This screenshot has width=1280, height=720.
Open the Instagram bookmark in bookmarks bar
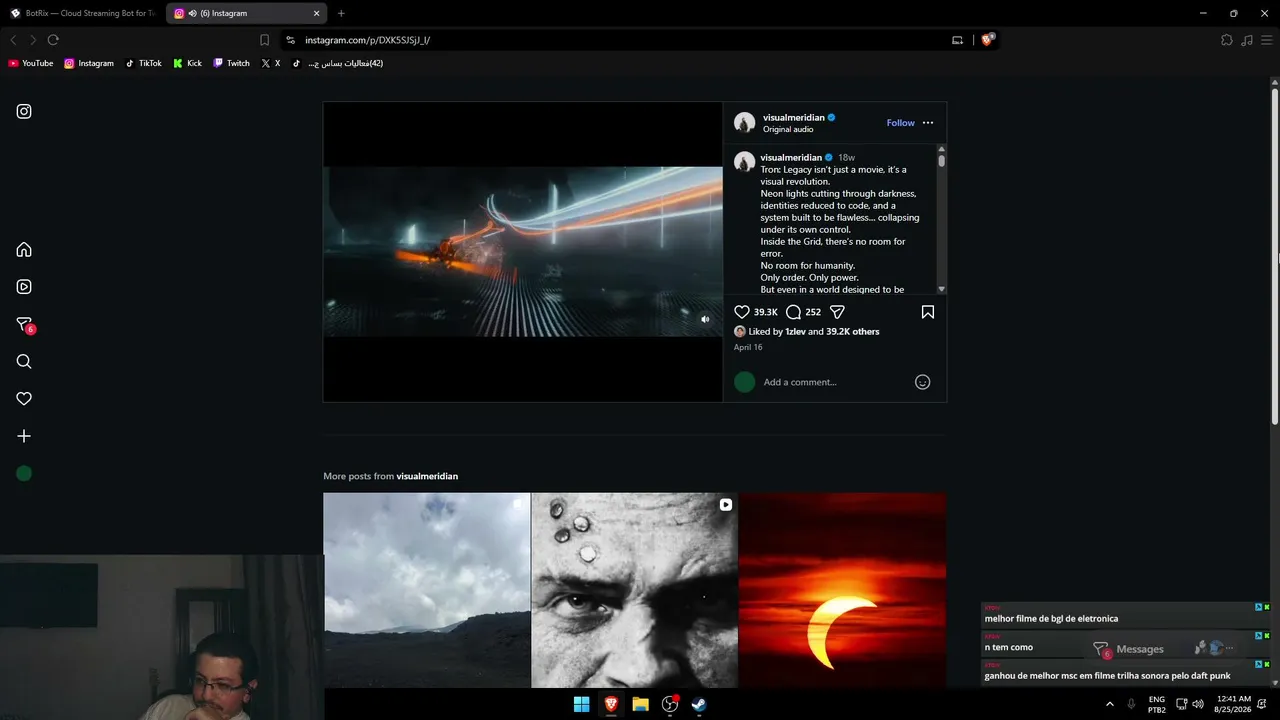tap(89, 63)
